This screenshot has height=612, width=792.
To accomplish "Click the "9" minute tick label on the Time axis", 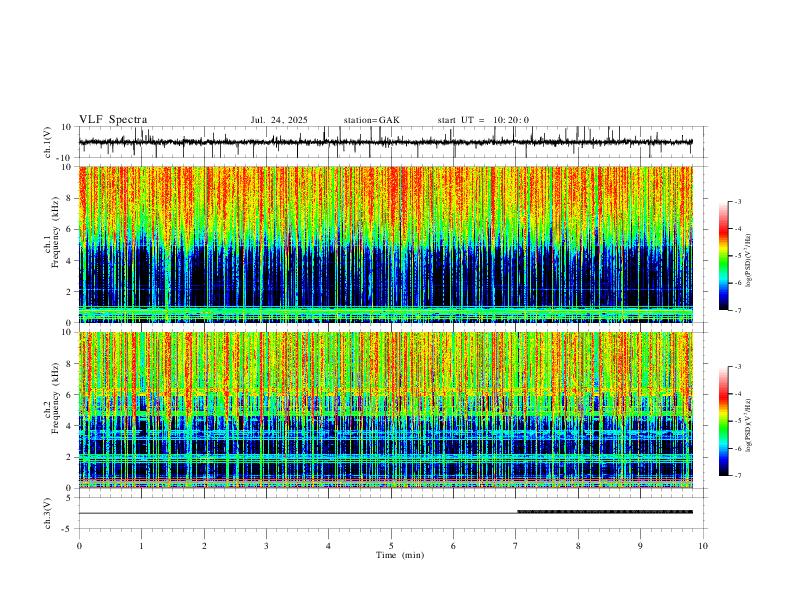I will click(x=640, y=546).
